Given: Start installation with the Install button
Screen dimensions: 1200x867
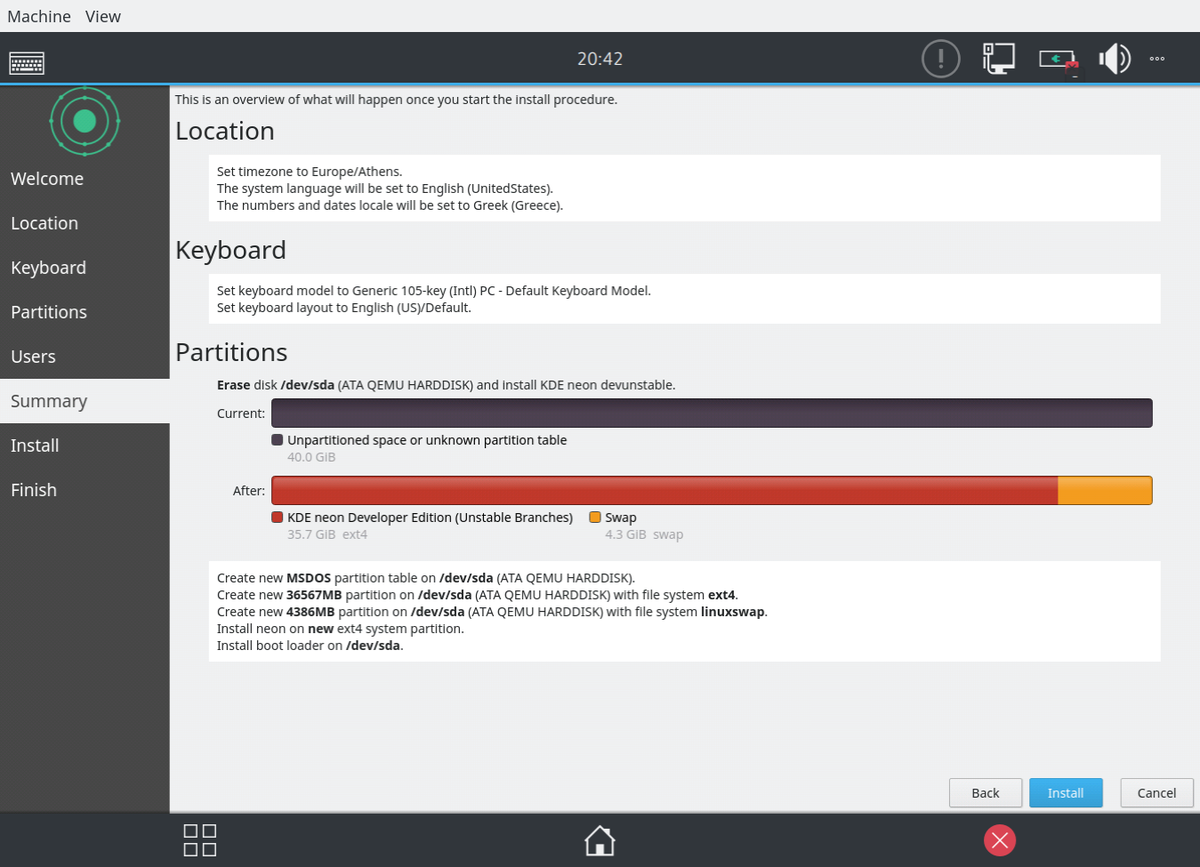Looking at the screenshot, I should 1065,793.
